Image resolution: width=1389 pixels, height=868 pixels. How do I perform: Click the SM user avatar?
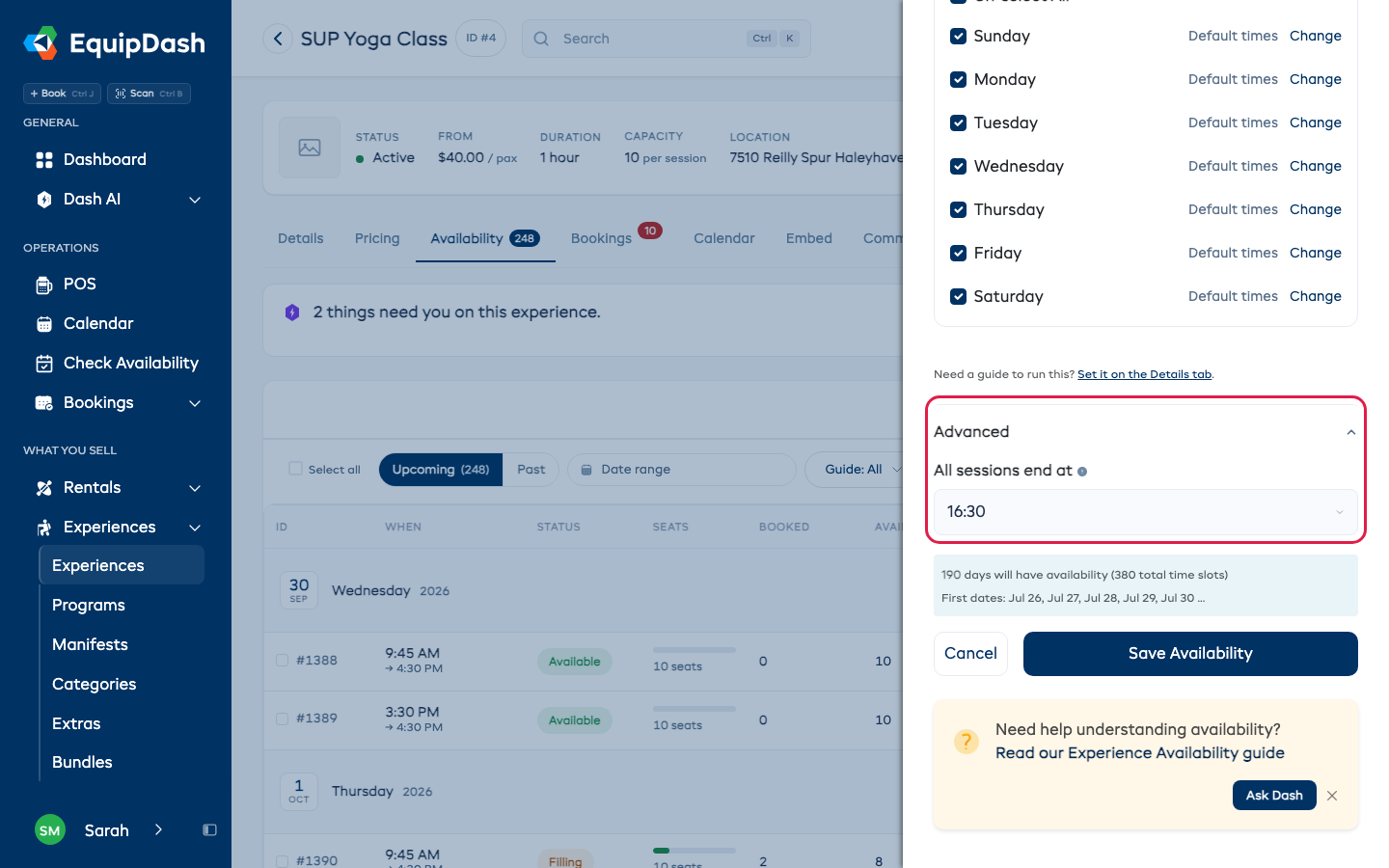(x=50, y=830)
